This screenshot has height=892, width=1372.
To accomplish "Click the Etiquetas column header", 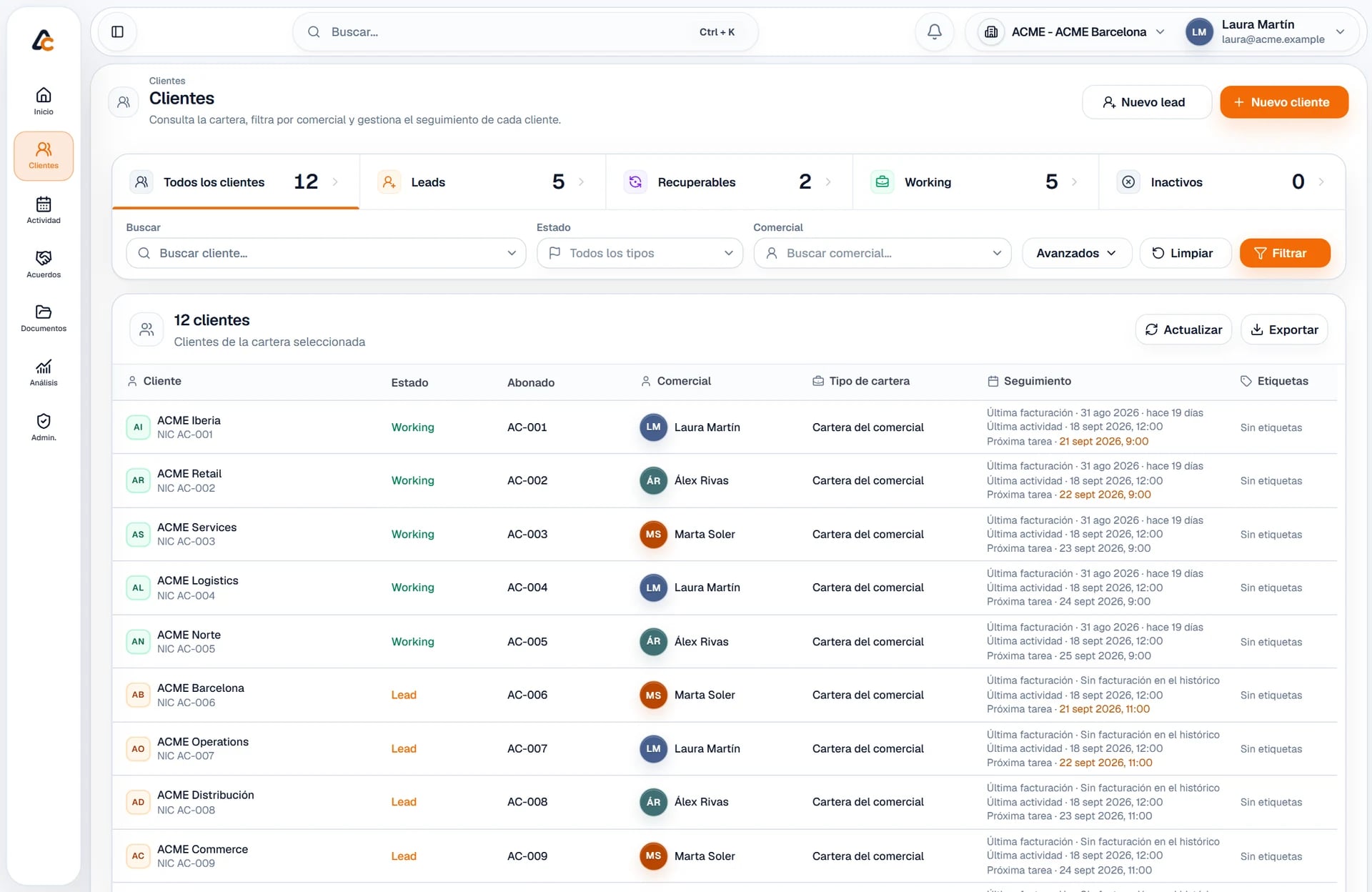I will pos(1275,382).
